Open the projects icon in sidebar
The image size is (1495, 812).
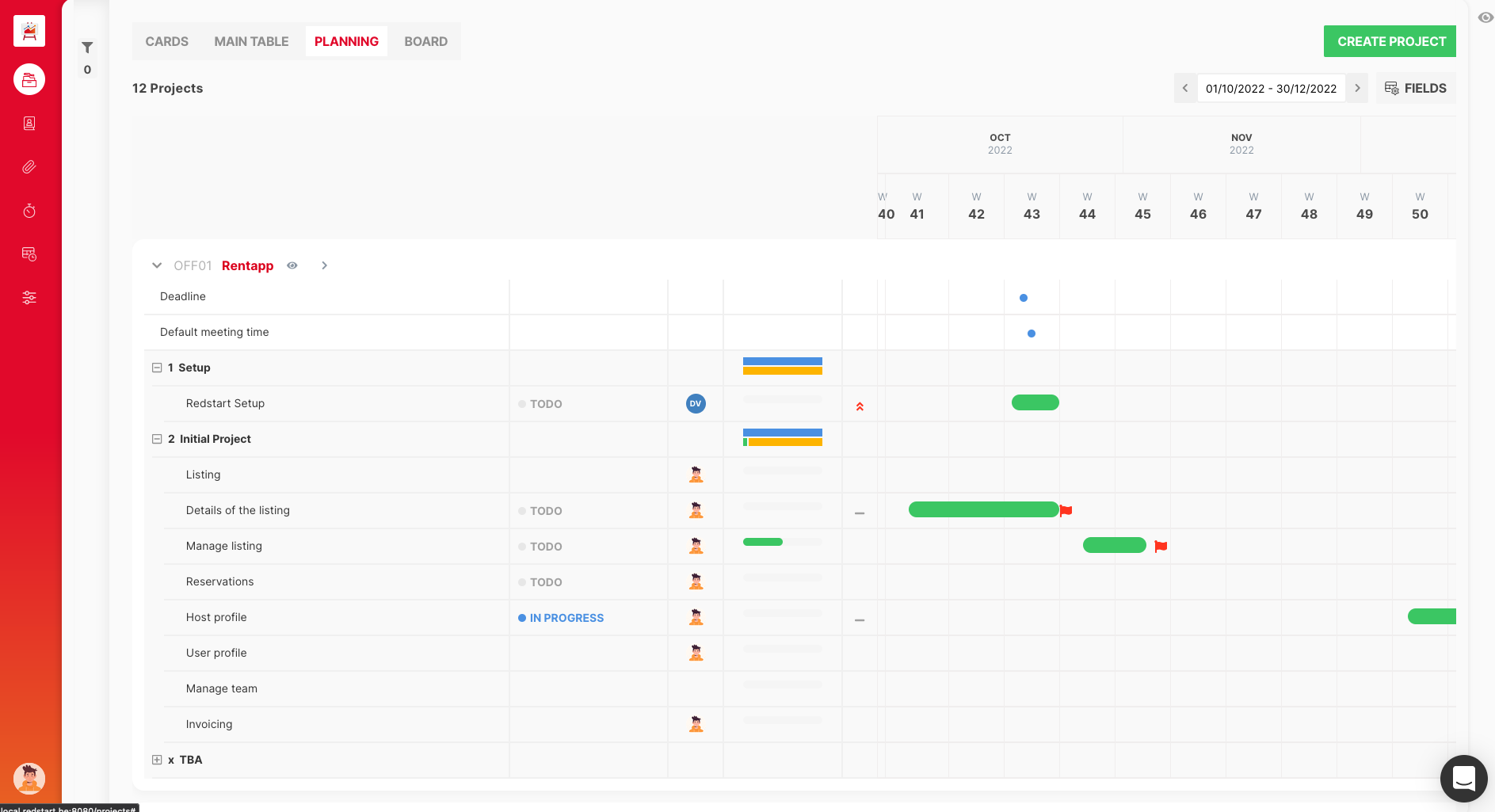tap(29, 79)
